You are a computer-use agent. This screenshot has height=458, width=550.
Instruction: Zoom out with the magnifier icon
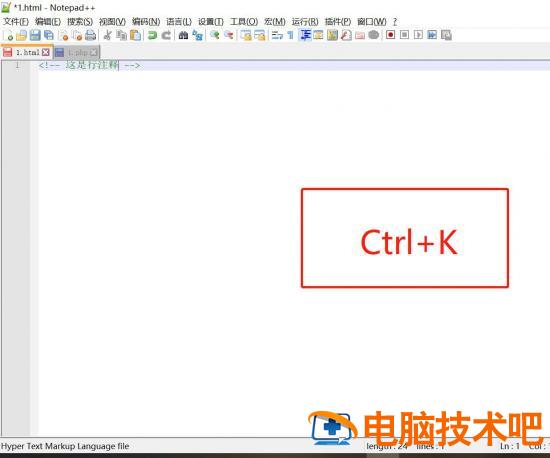point(229,35)
